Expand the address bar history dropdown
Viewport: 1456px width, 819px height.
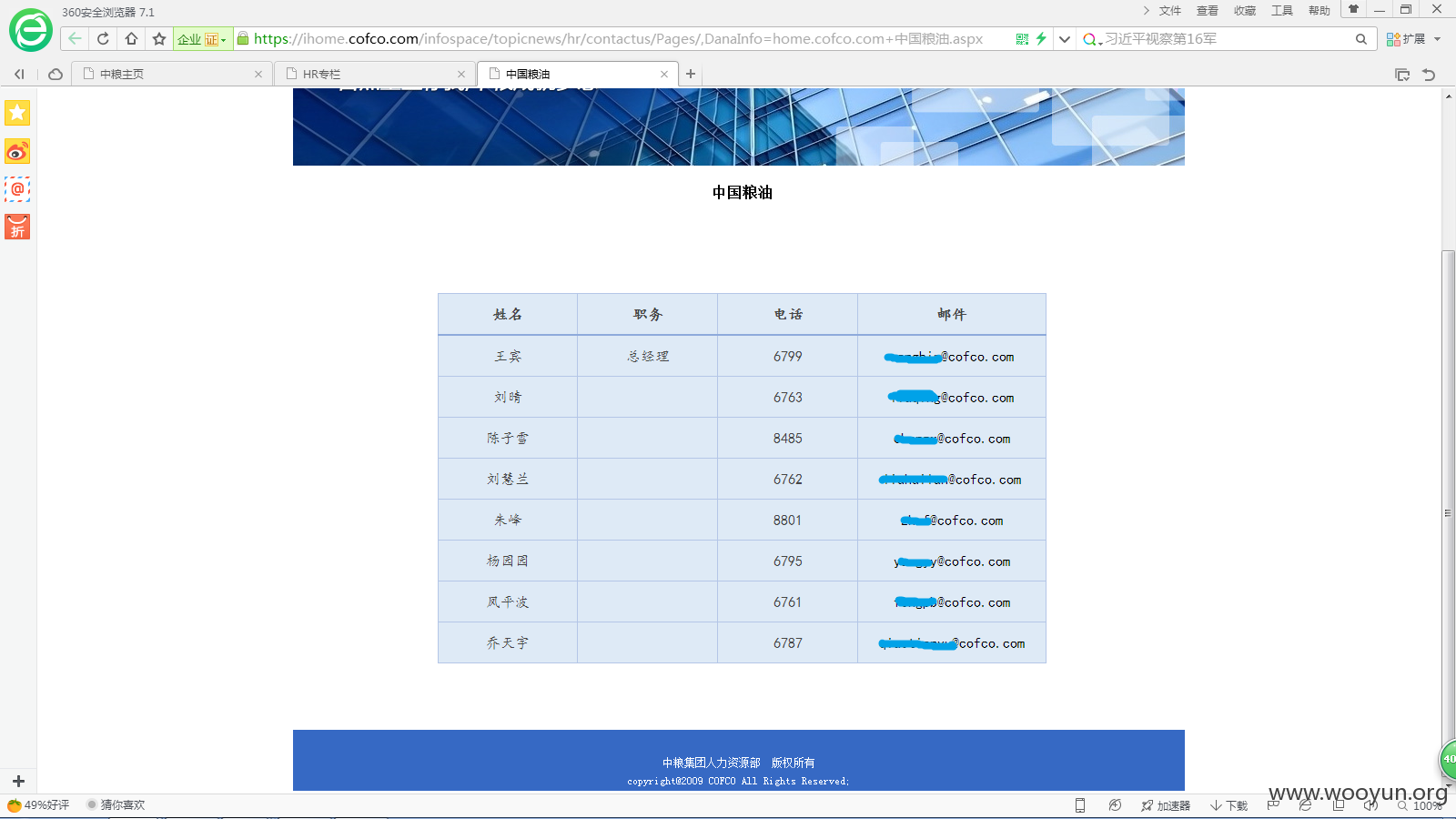[1064, 39]
